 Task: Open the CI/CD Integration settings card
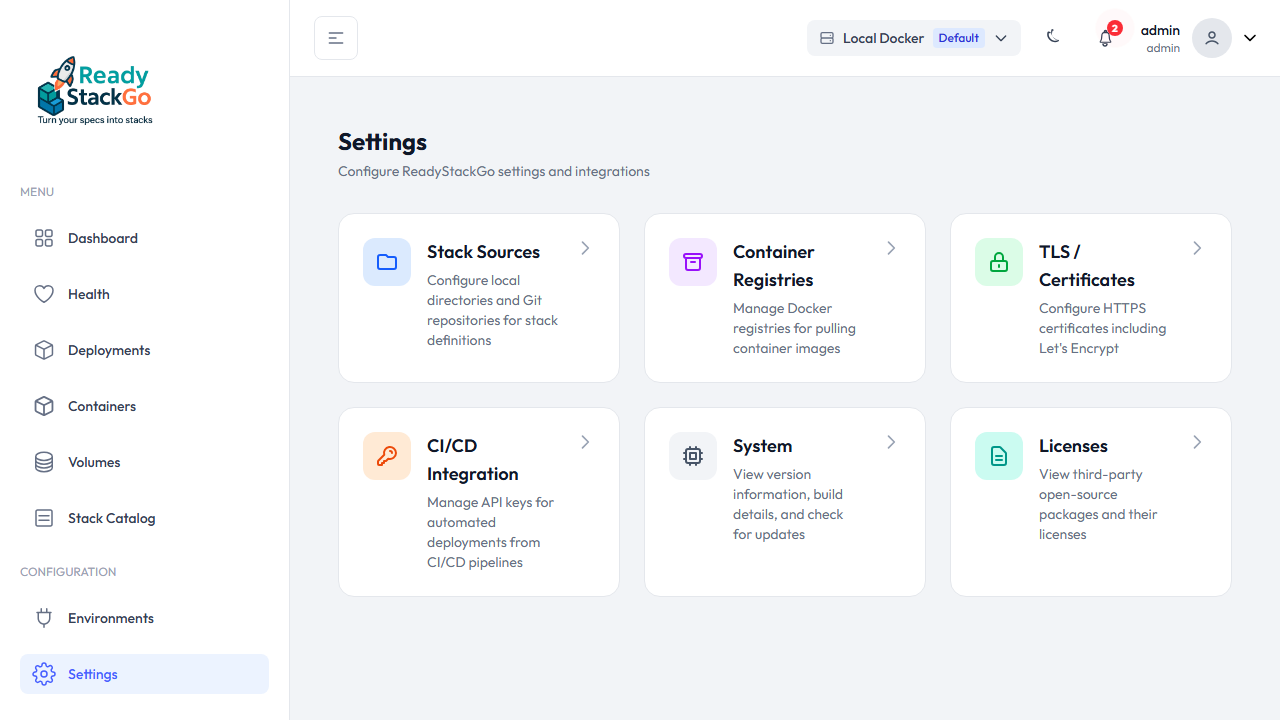(x=478, y=501)
